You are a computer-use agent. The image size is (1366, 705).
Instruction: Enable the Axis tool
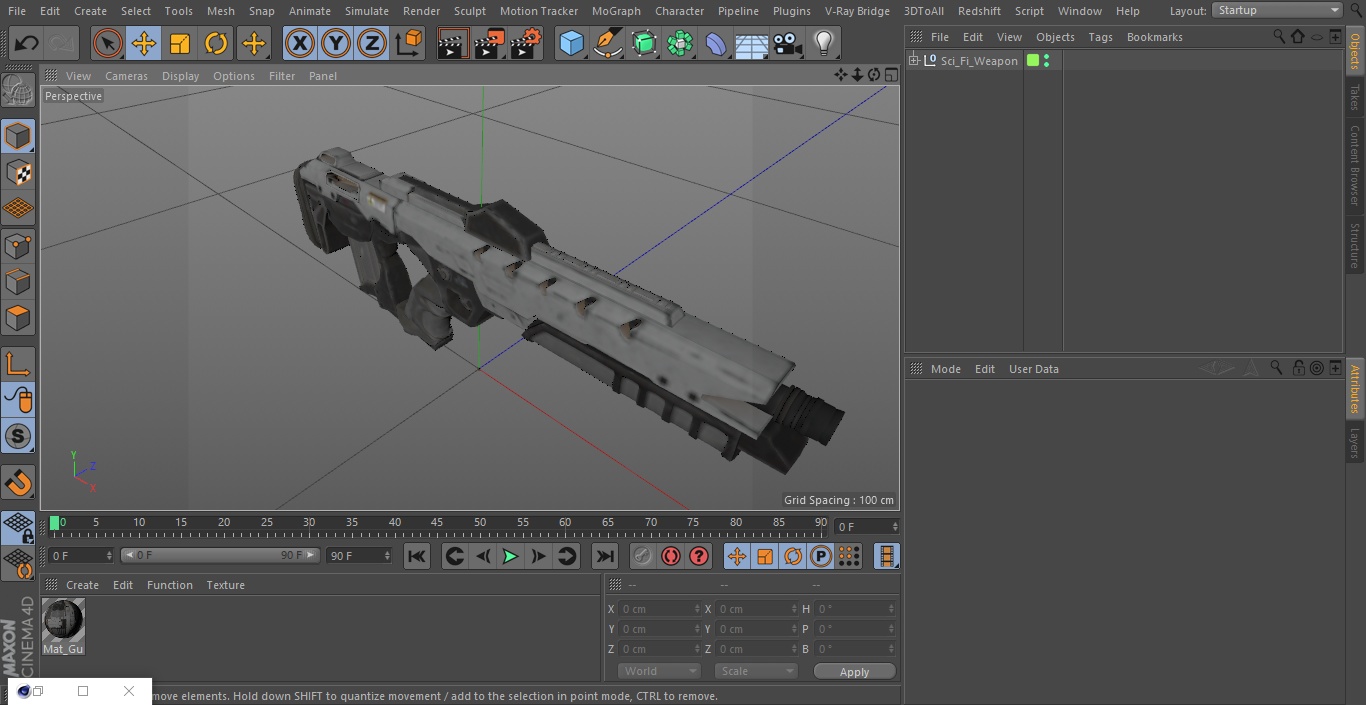tap(18, 364)
